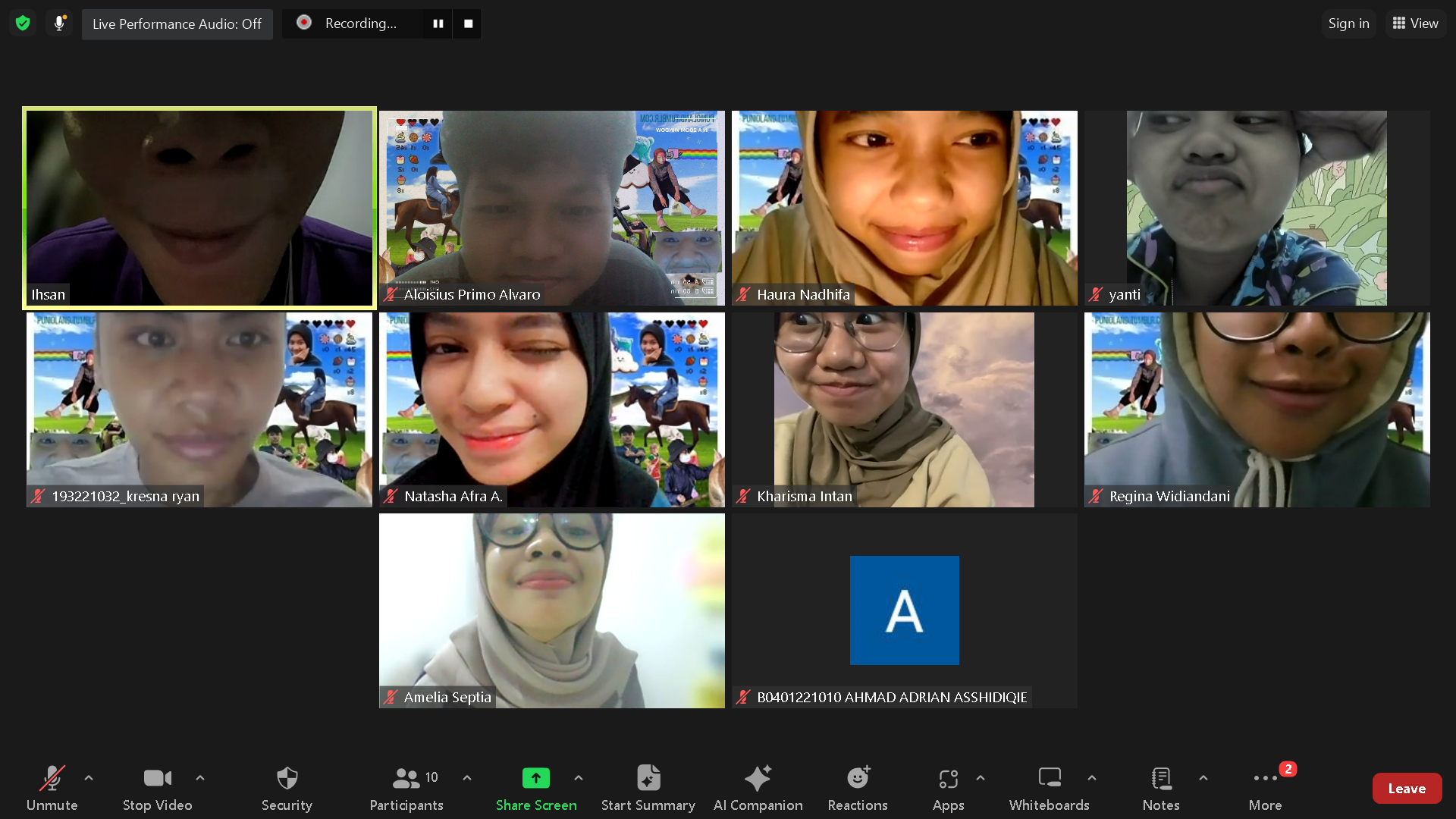
Task: Expand share options arrow beside Share Screen
Action: point(579,778)
